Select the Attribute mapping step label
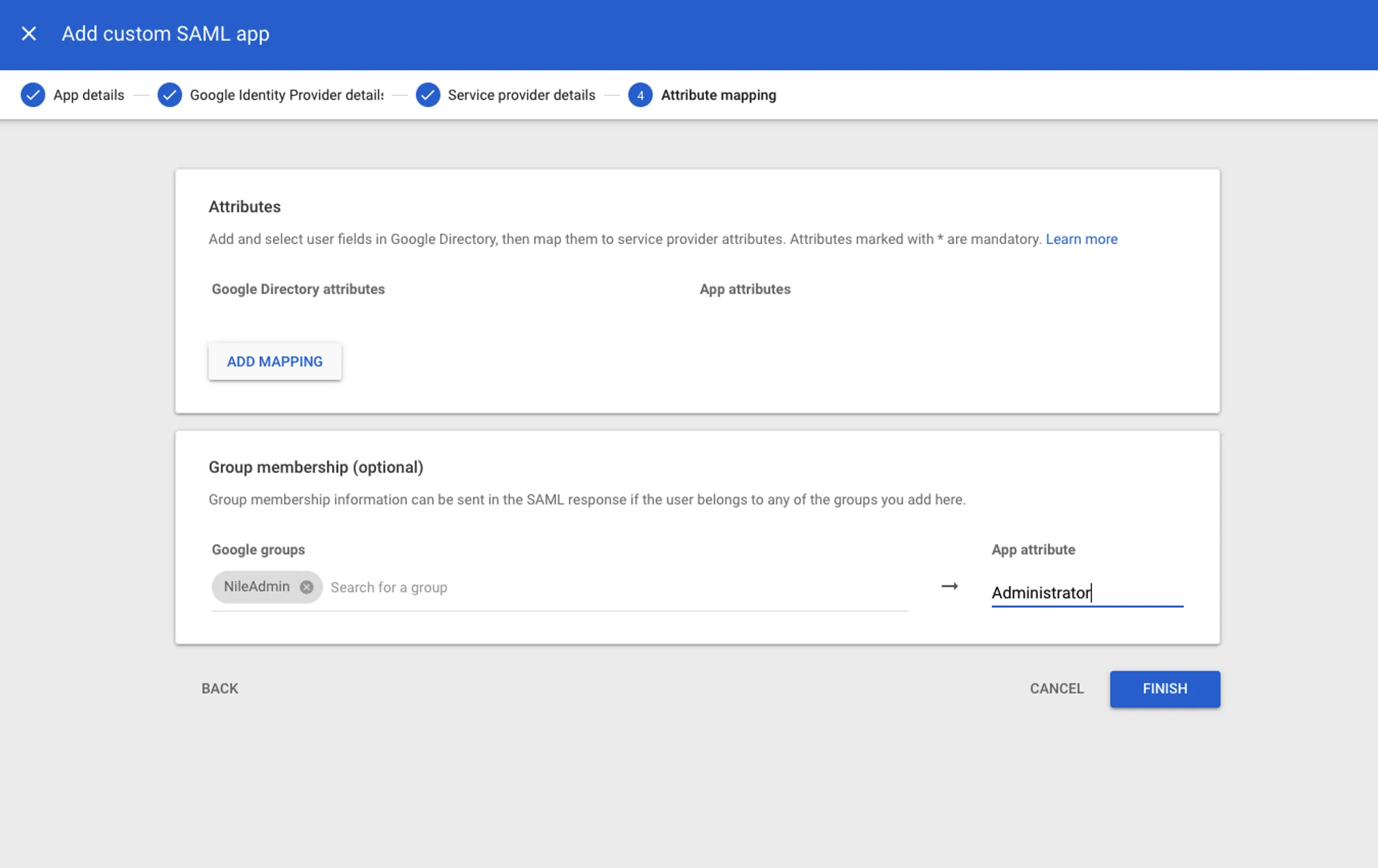 point(718,95)
